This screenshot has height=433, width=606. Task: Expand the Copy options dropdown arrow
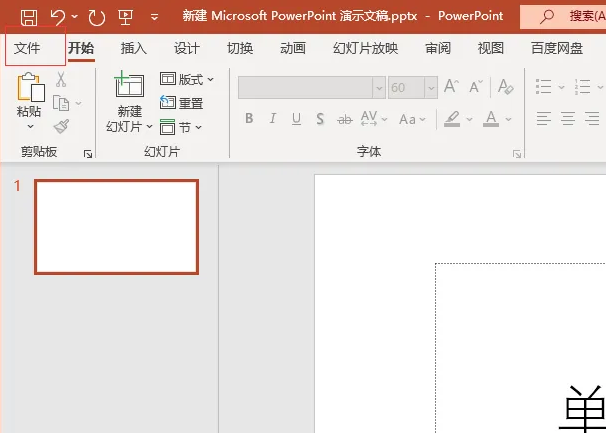pos(78,103)
